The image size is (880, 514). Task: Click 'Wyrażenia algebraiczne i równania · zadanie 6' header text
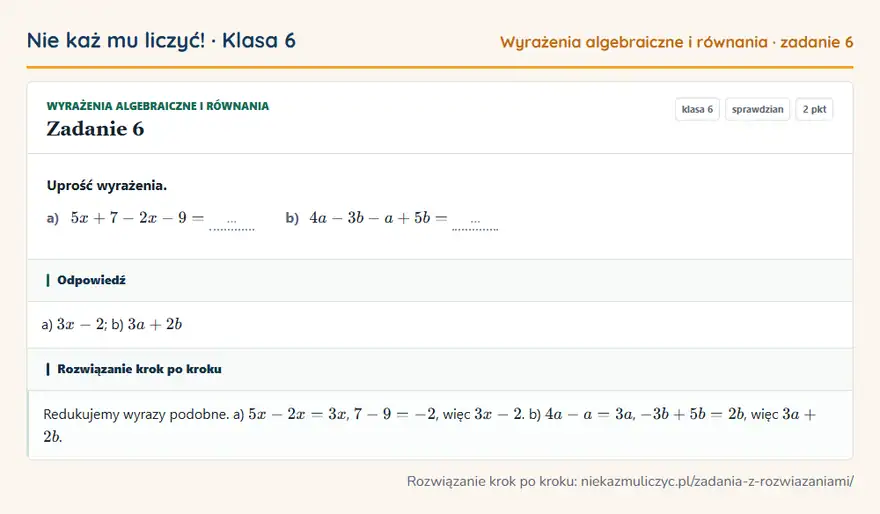tap(676, 42)
